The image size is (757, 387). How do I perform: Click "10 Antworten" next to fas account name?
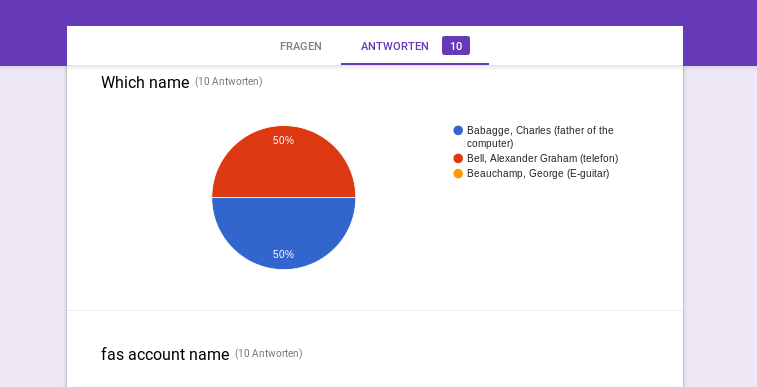coord(269,354)
